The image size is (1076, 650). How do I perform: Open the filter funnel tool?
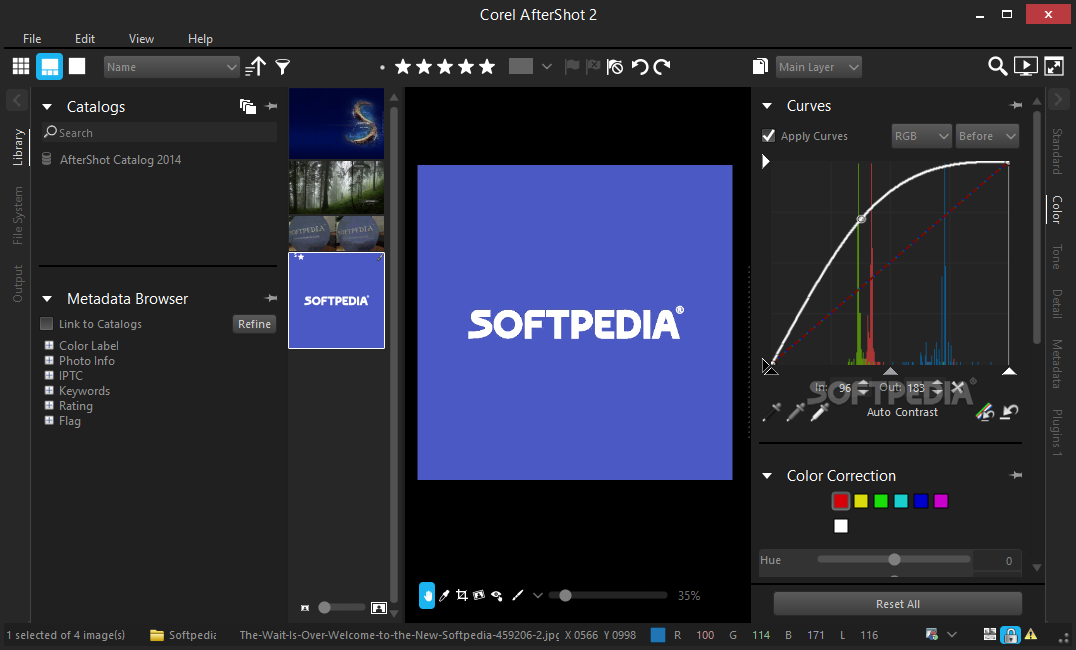tap(283, 67)
